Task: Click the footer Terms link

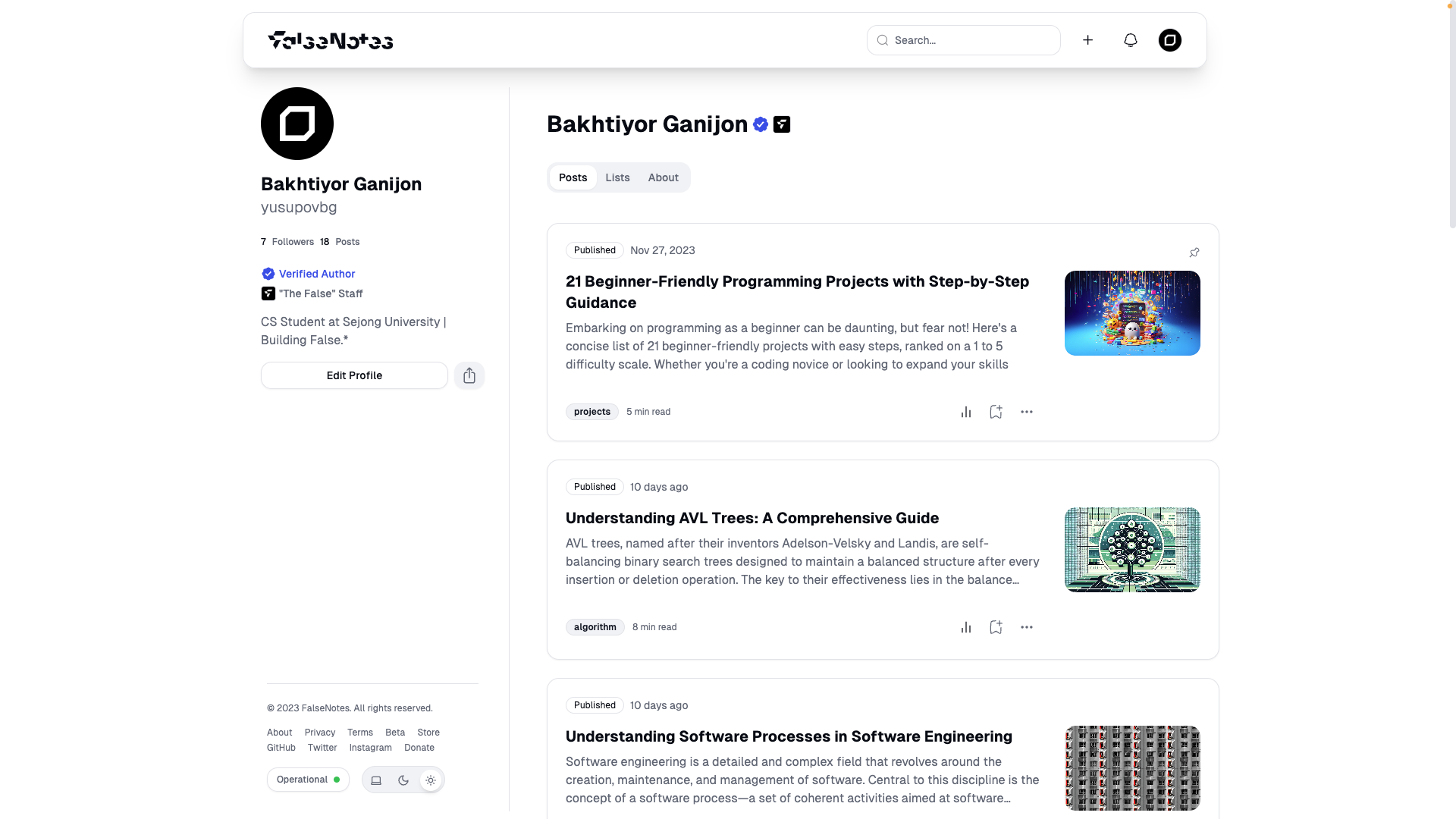Action: [360, 733]
